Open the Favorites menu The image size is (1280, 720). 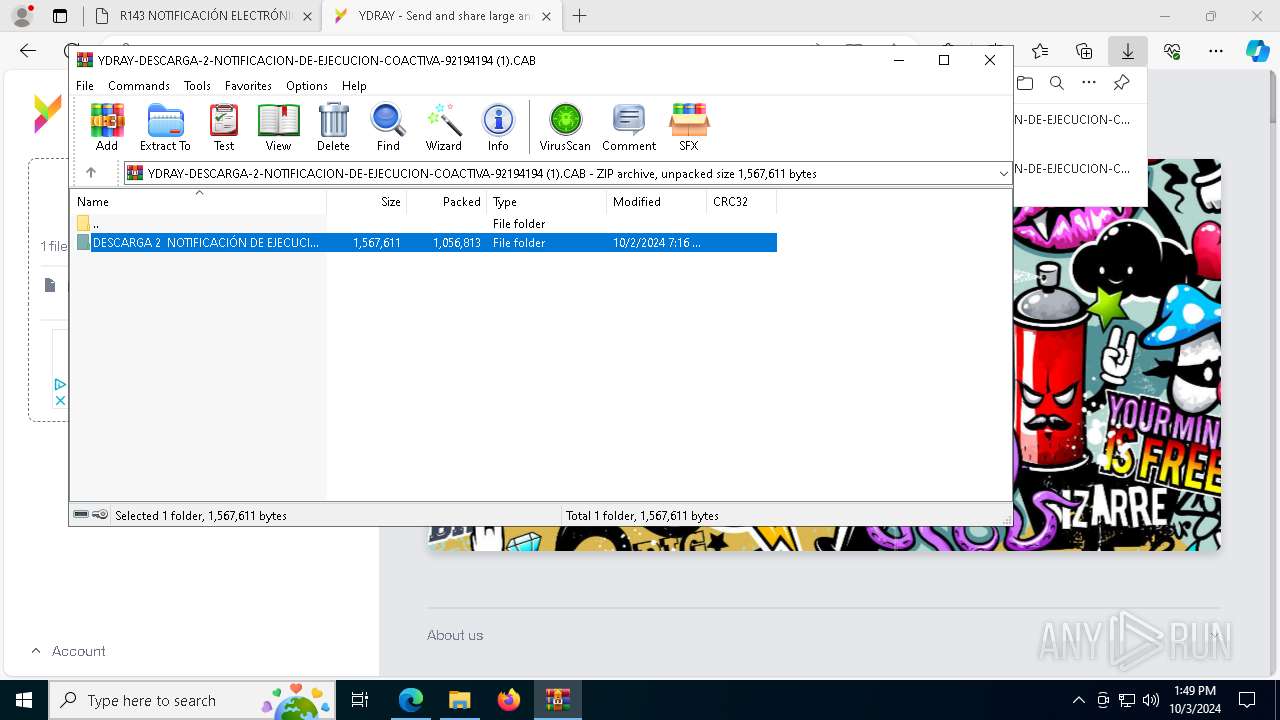coord(248,86)
